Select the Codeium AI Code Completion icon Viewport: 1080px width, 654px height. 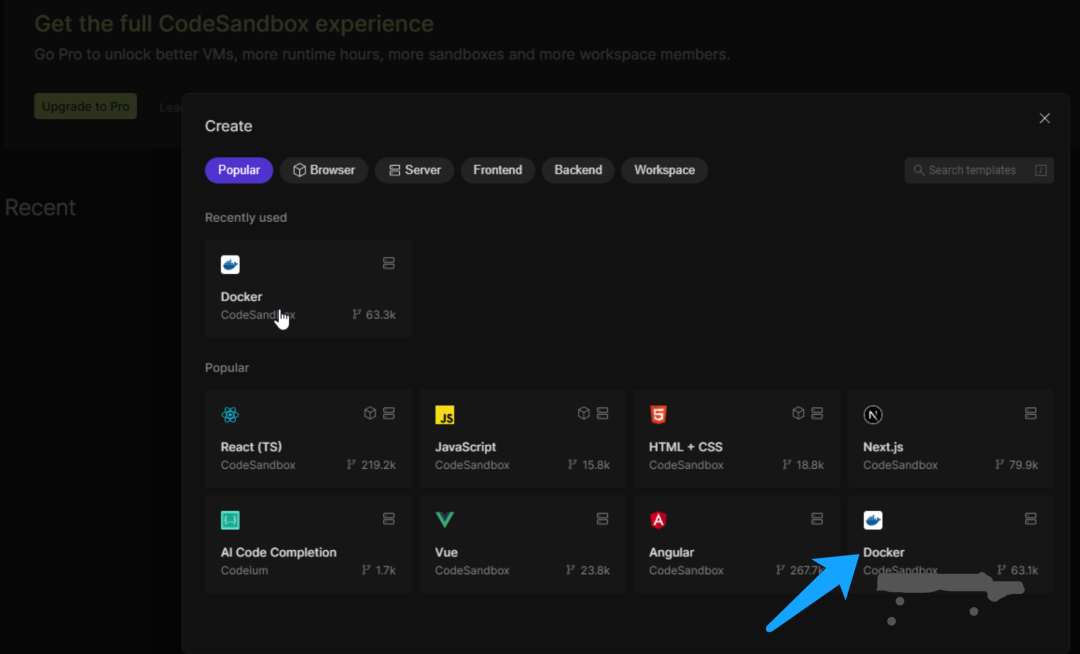[x=230, y=519]
